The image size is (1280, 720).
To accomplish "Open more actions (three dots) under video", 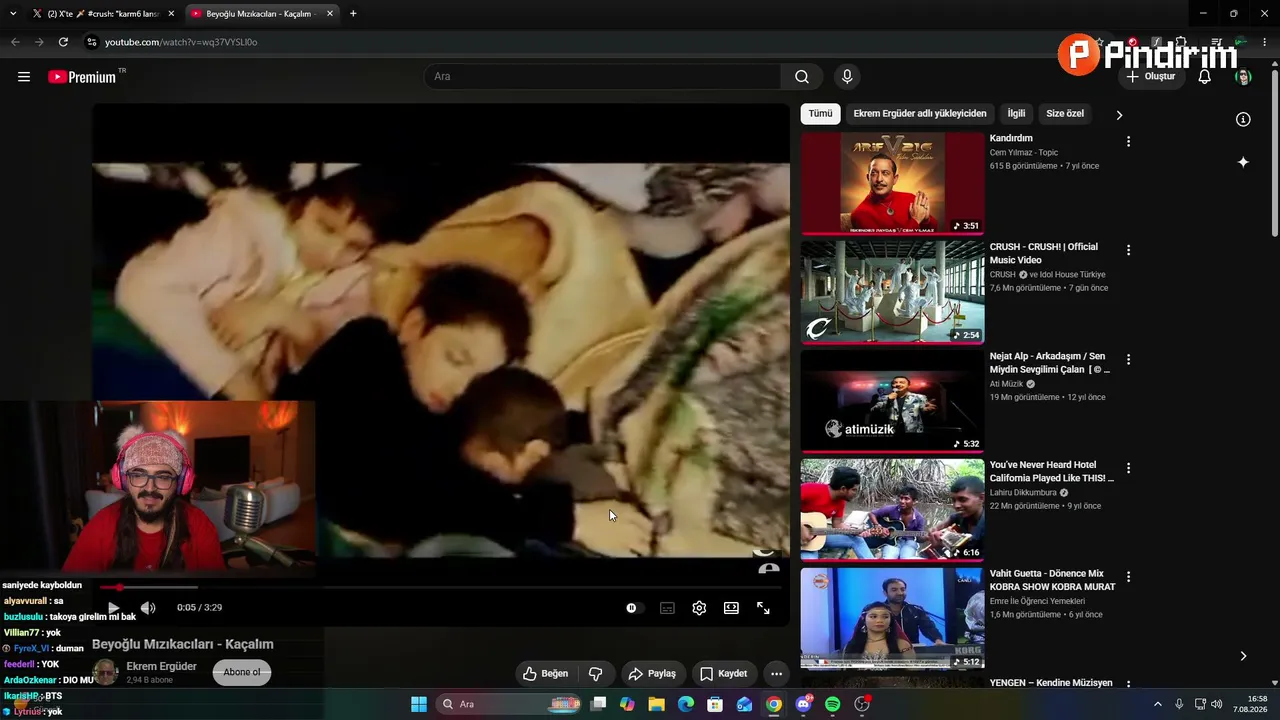I will [x=776, y=674].
